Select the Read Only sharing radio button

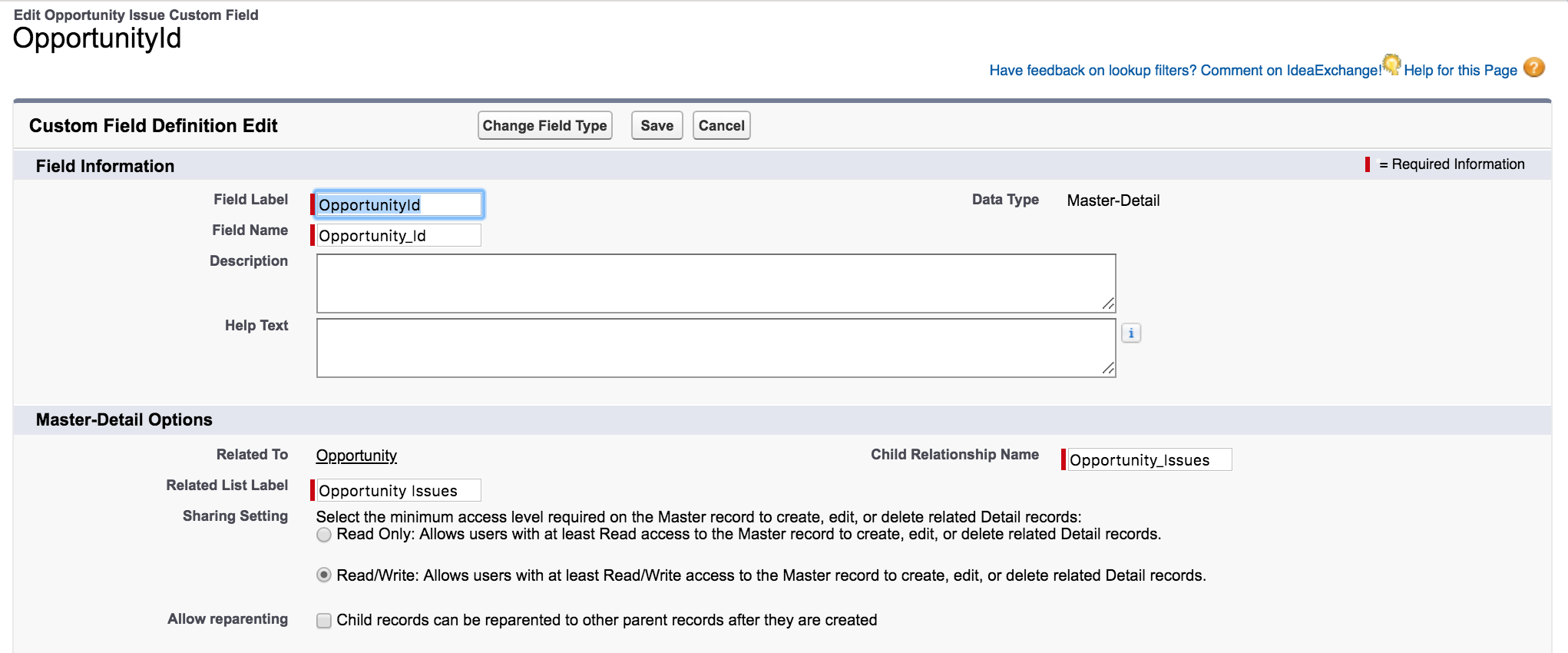click(x=324, y=535)
